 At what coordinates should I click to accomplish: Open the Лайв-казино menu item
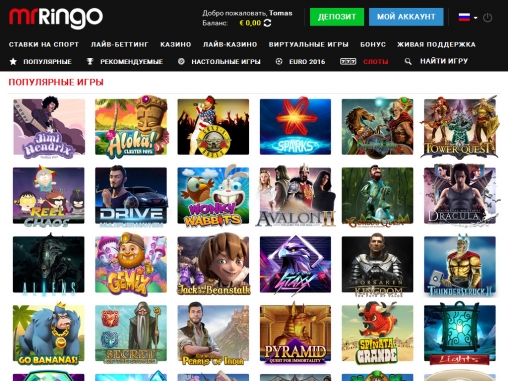pos(230,44)
